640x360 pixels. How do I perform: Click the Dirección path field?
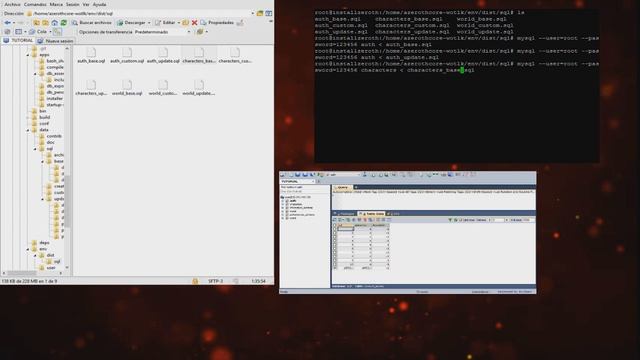point(141,13)
